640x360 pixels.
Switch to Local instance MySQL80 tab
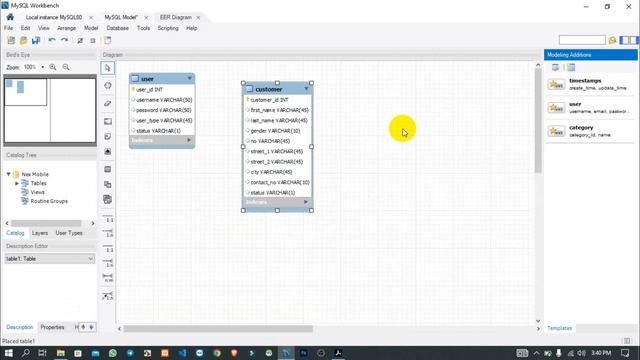(x=54, y=17)
